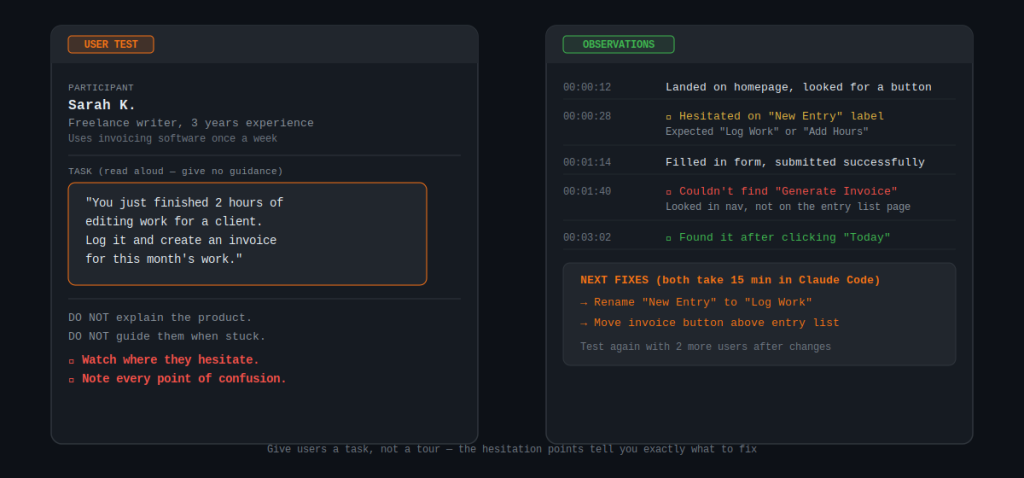The image size is (1024, 478).
Task: Click the red square marker before "Note every point of confusion"
Action: point(71,380)
